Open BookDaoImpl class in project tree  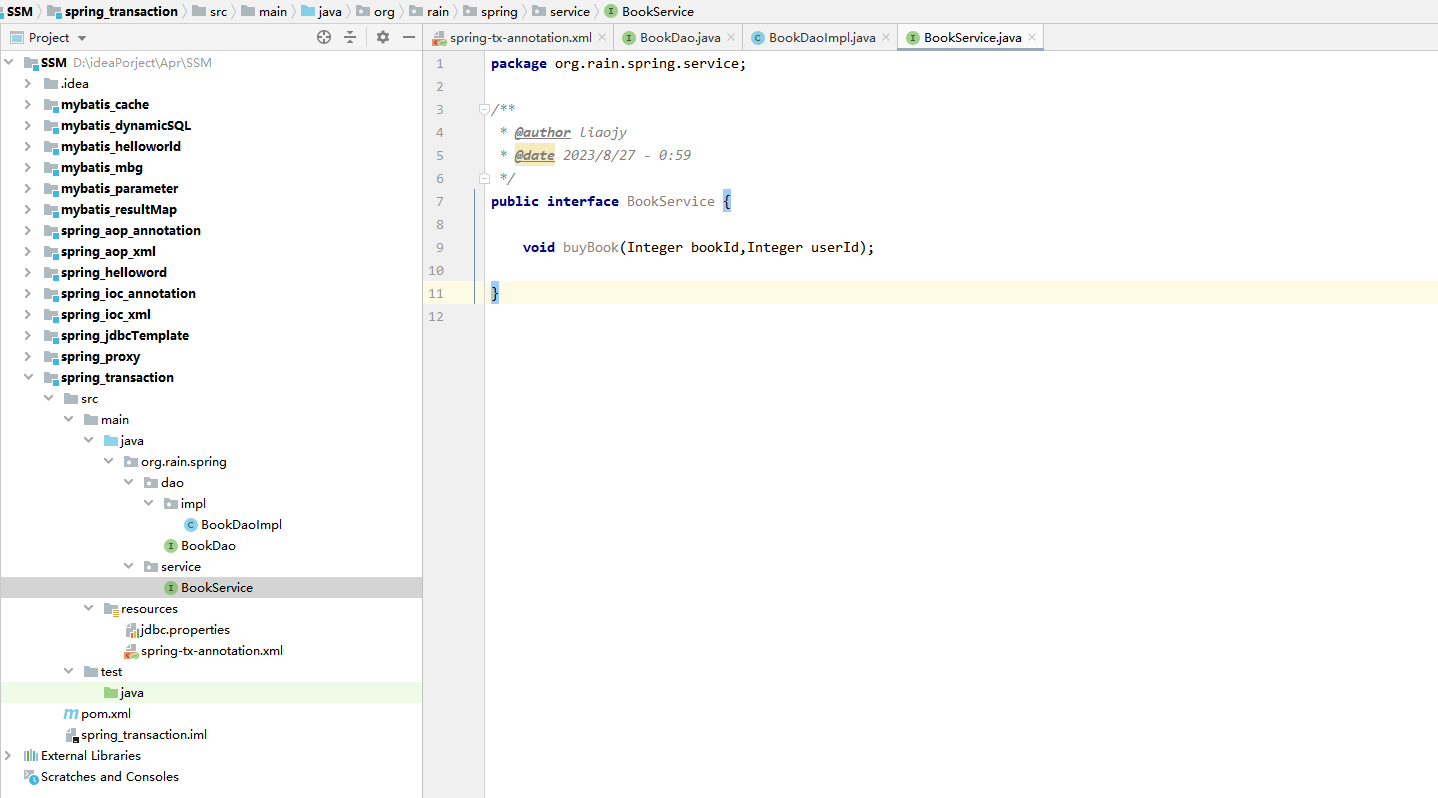point(241,525)
